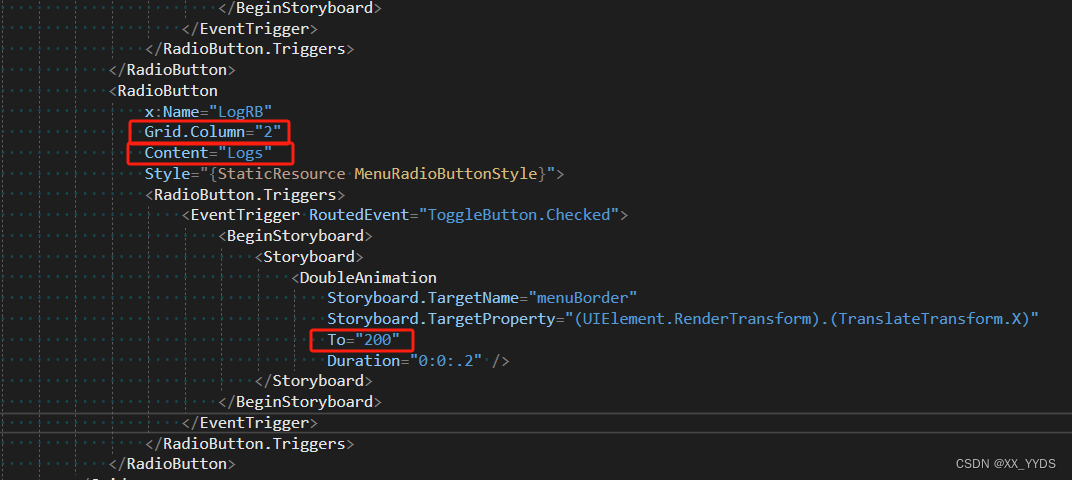Click the opening <RadioButton tag above x:Name
This screenshot has width=1072, height=480.
coord(163,91)
